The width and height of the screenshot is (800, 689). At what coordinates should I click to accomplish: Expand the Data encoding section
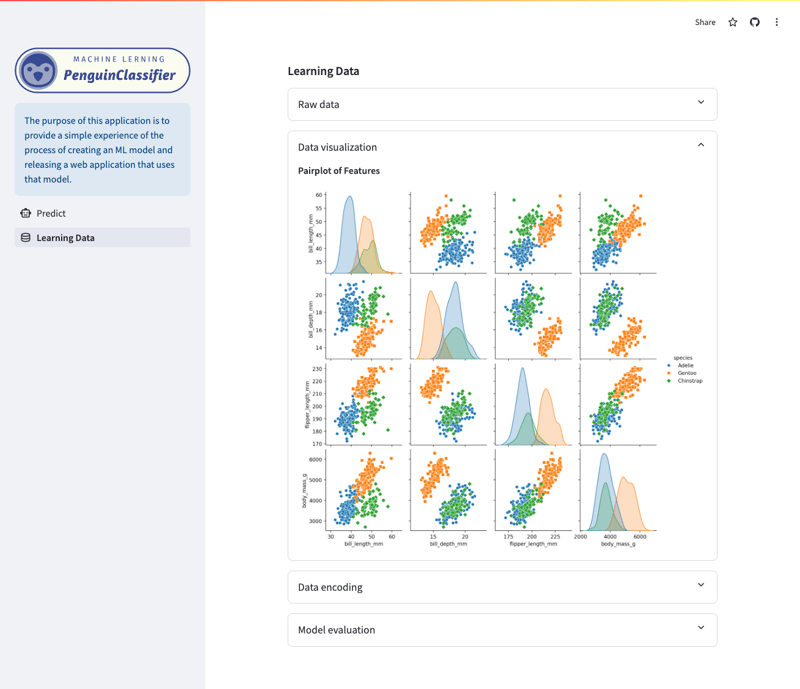(502, 587)
